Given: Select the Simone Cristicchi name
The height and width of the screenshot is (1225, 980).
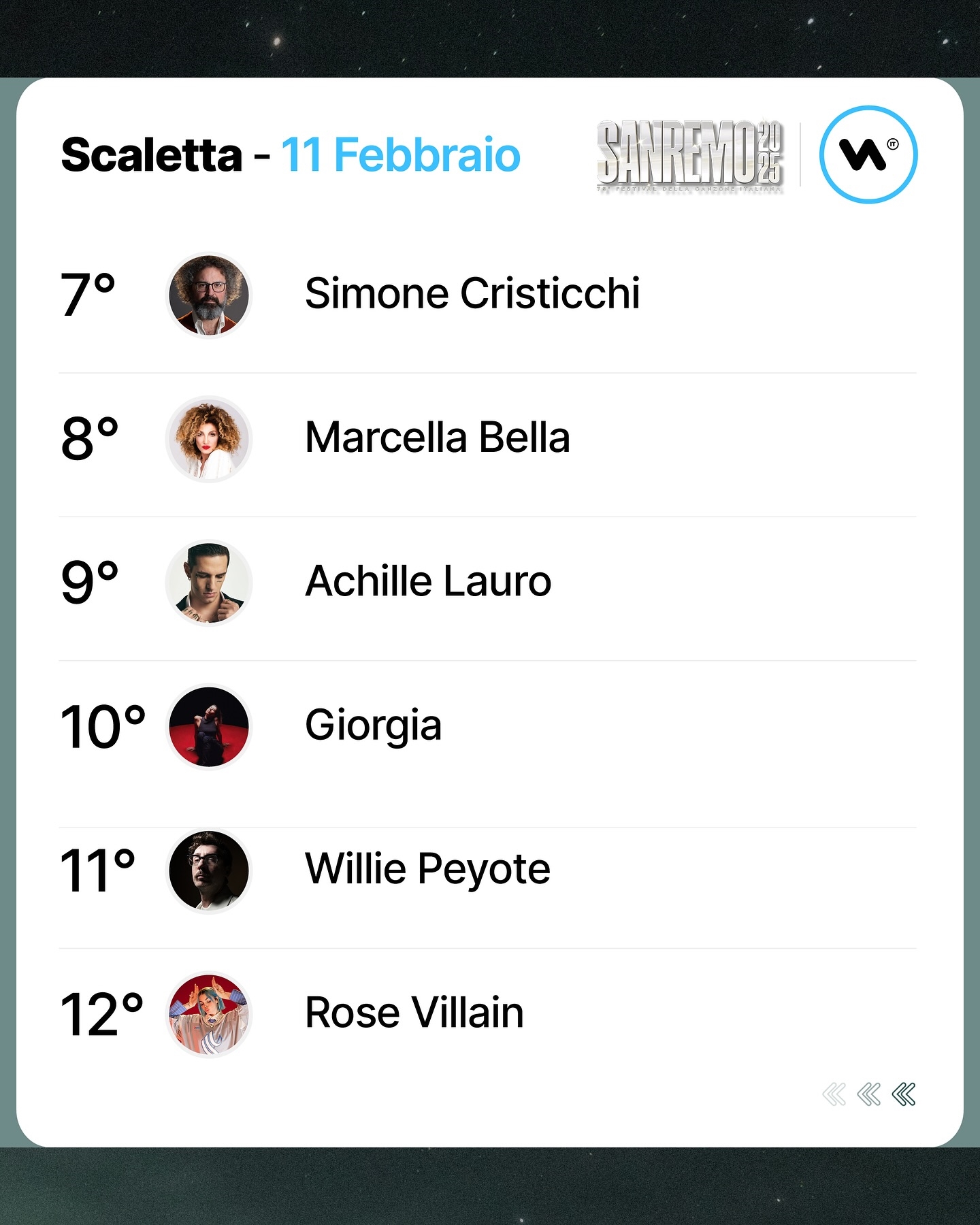Looking at the screenshot, I should click(472, 293).
